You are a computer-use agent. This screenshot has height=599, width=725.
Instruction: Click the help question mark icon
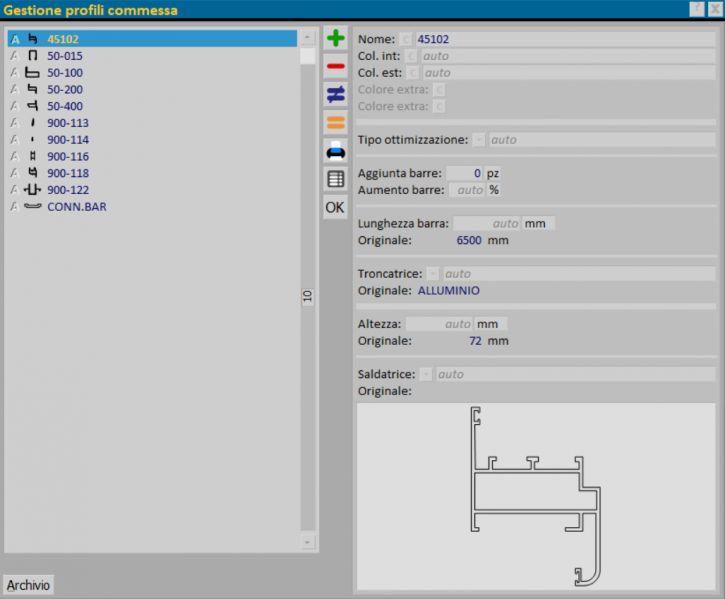[x=696, y=9]
